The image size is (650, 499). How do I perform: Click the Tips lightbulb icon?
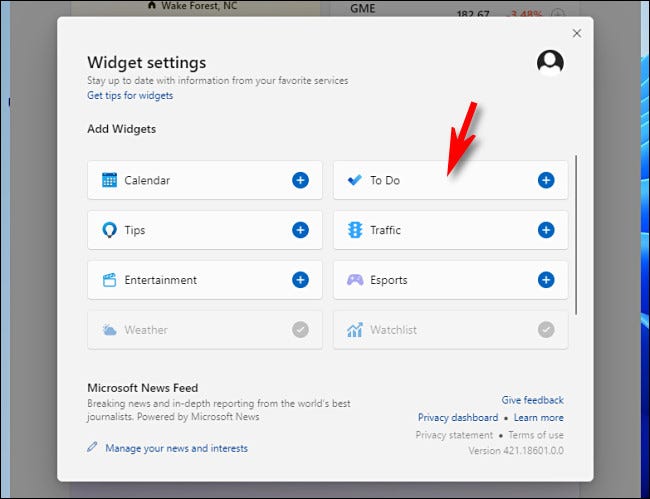[x=109, y=230]
